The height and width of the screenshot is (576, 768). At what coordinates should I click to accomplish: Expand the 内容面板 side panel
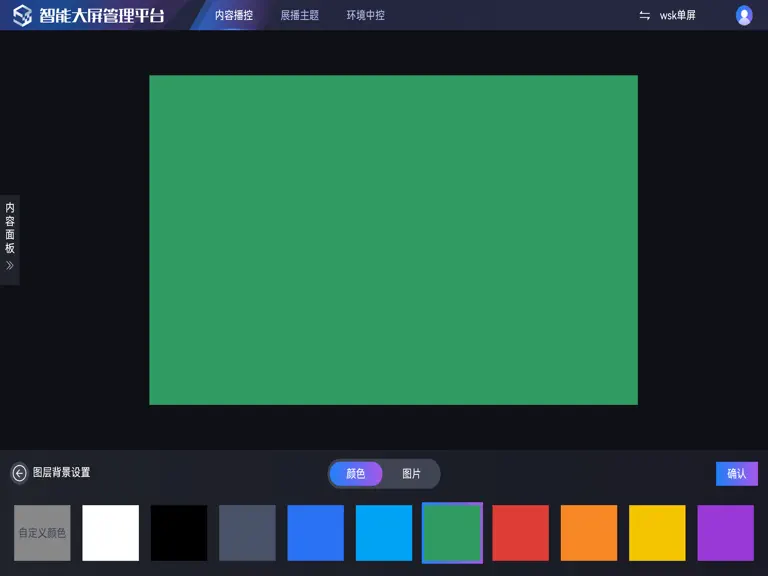click(x=10, y=240)
